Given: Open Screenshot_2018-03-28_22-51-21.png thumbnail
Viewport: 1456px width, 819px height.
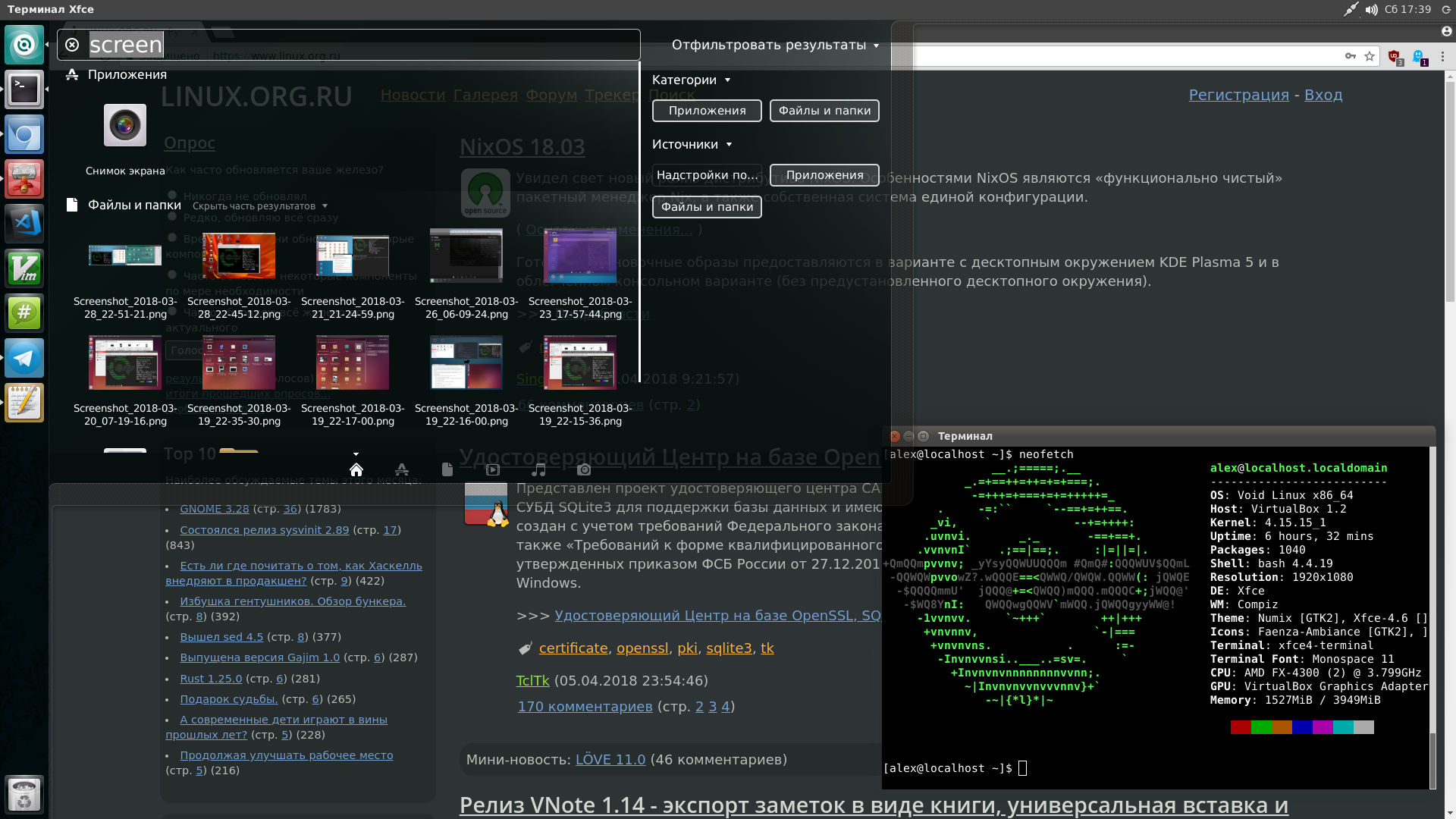Looking at the screenshot, I should tap(125, 256).
